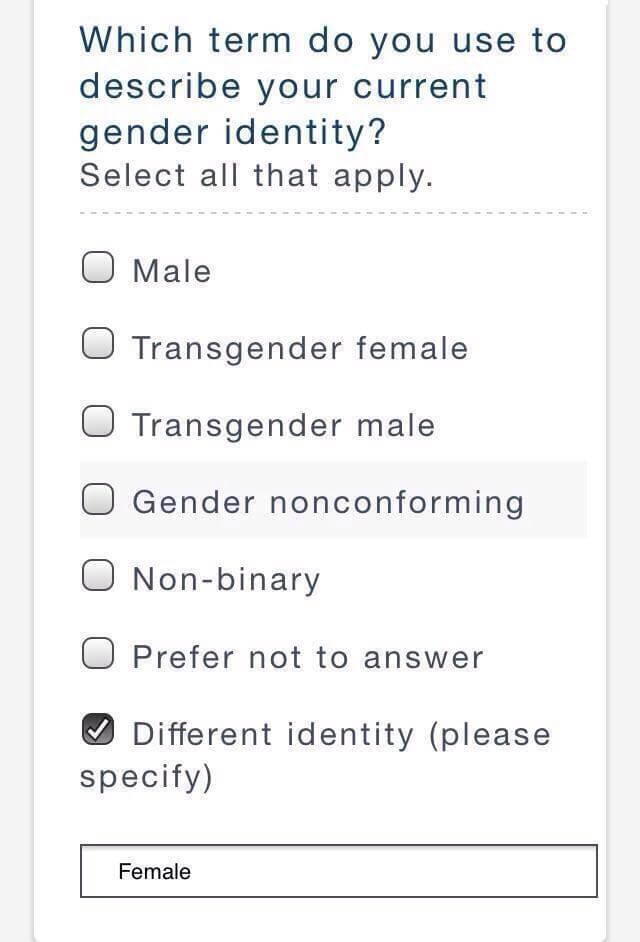Click the 'Select all that apply.' instruction
This screenshot has height=942, width=640.
[x=256, y=175]
